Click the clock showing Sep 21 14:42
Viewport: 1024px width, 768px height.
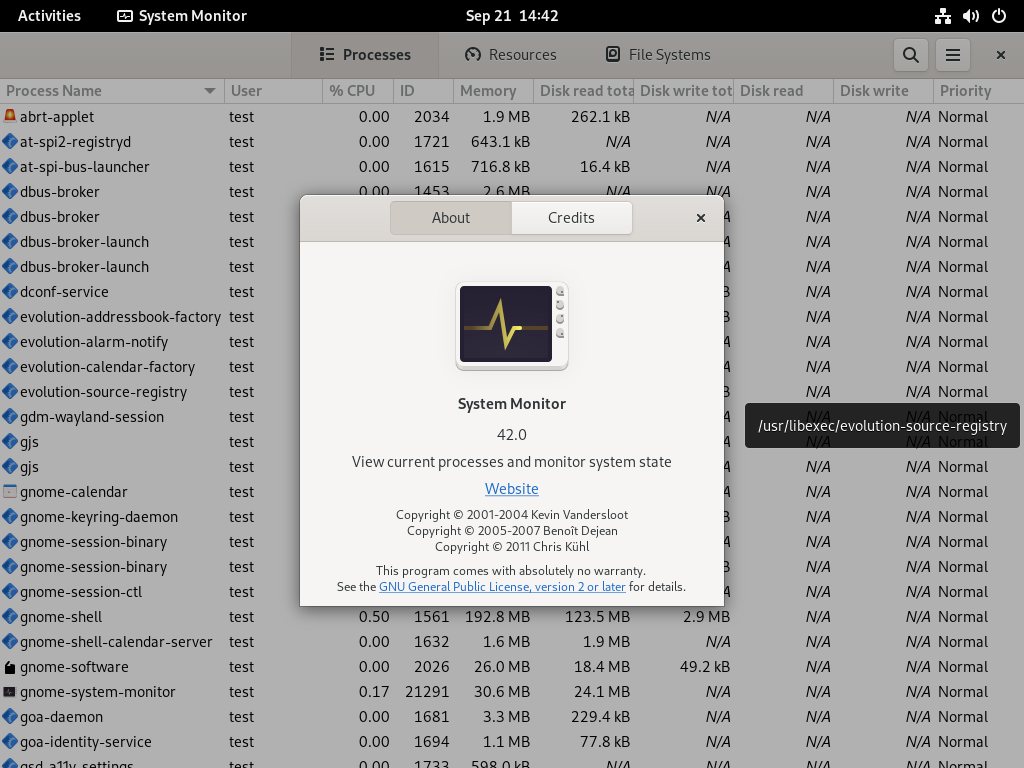tap(512, 16)
